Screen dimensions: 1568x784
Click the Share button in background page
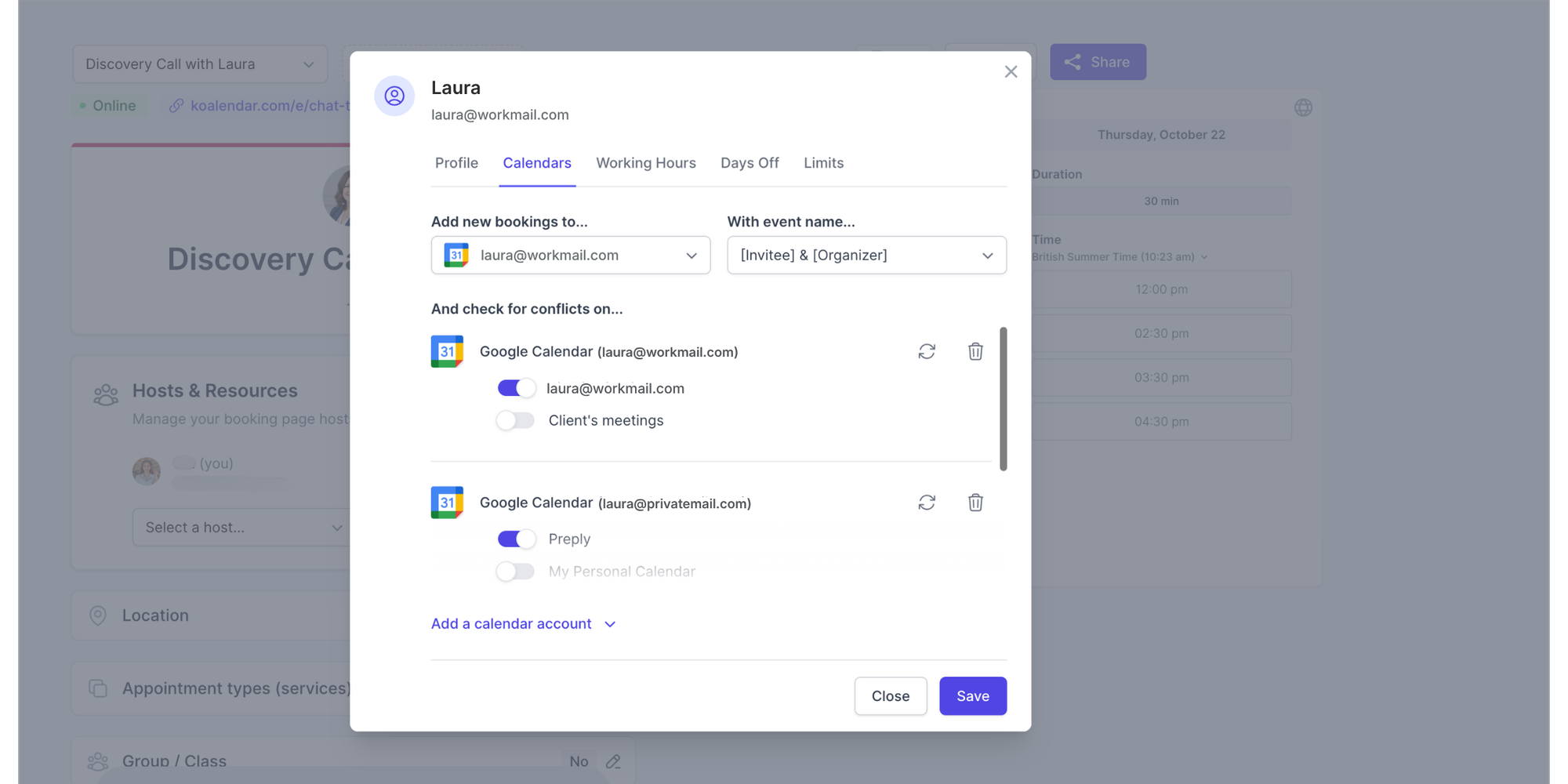click(x=1098, y=62)
